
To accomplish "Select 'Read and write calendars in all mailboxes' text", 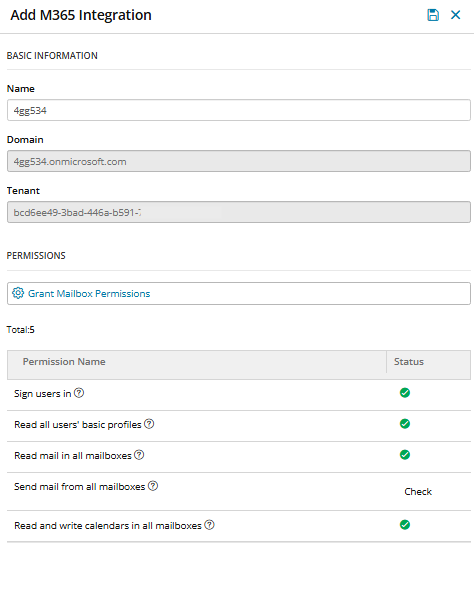I will (108, 526).
